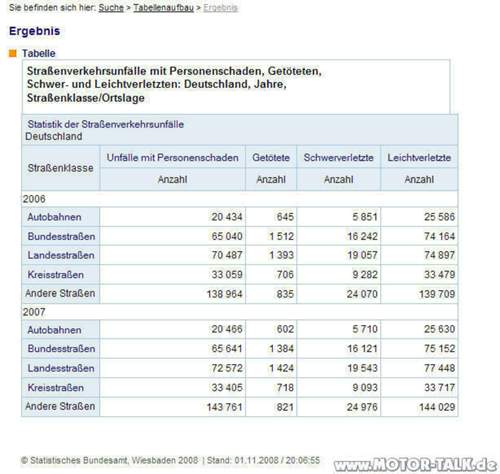Click the greyed Ergebnis breadcrumb

pos(220,8)
